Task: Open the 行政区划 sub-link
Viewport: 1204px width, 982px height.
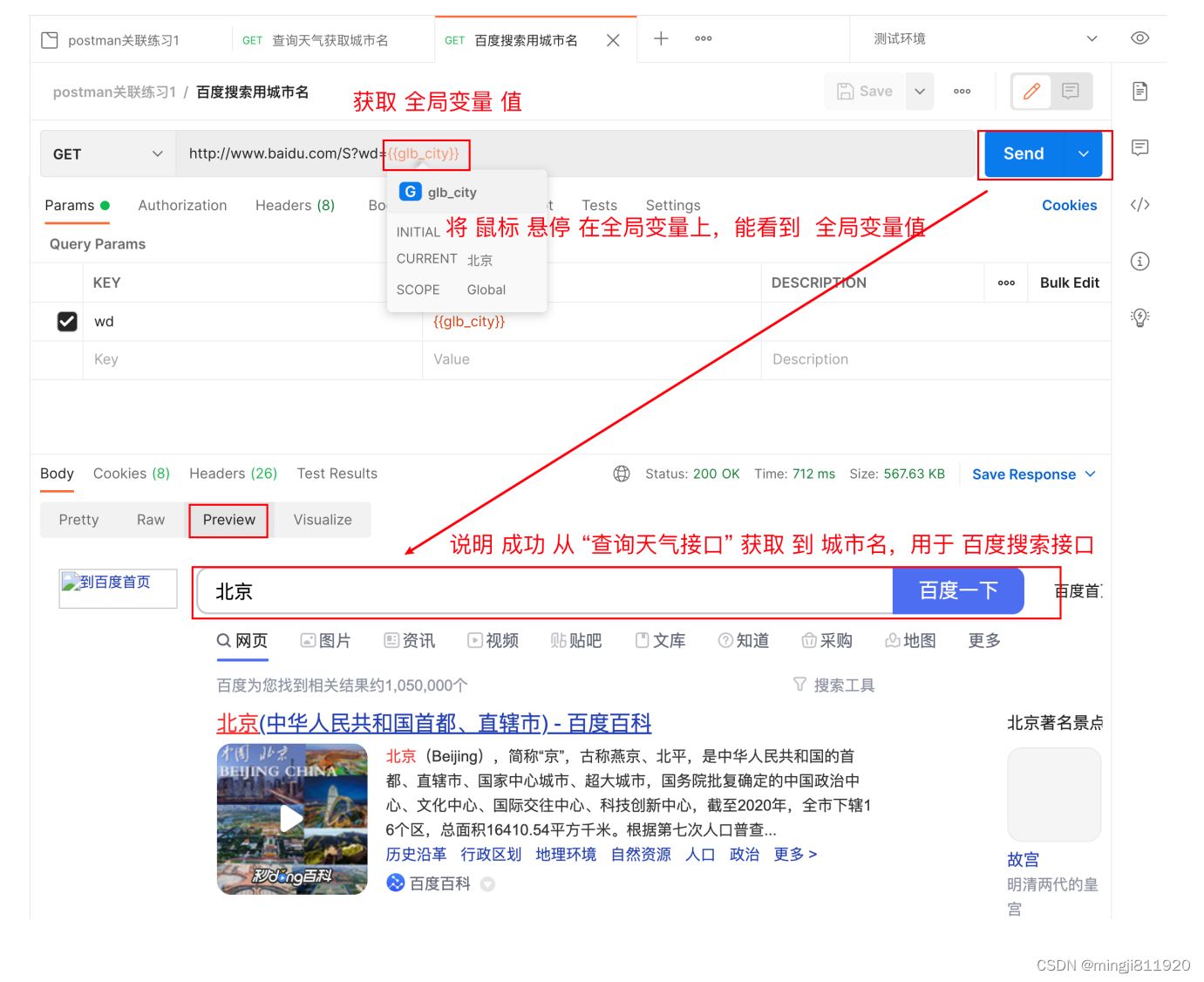Action: point(491,854)
